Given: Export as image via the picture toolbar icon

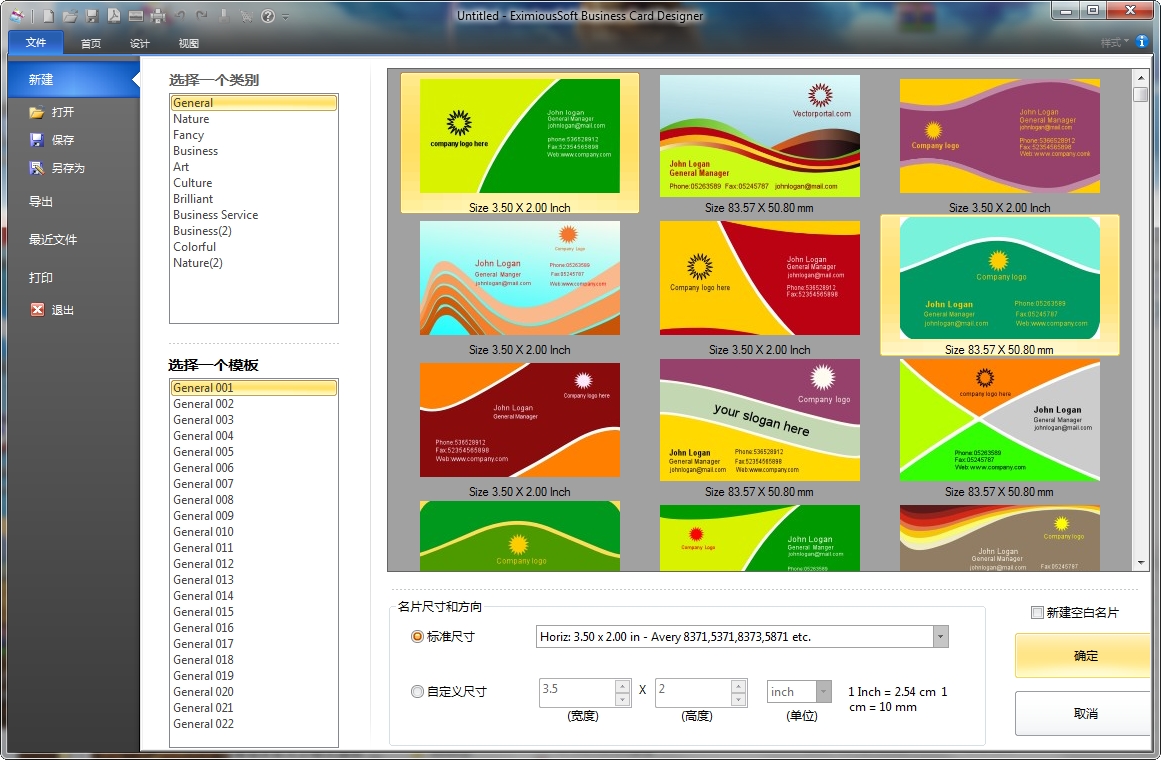Looking at the screenshot, I should coord(135,15).
